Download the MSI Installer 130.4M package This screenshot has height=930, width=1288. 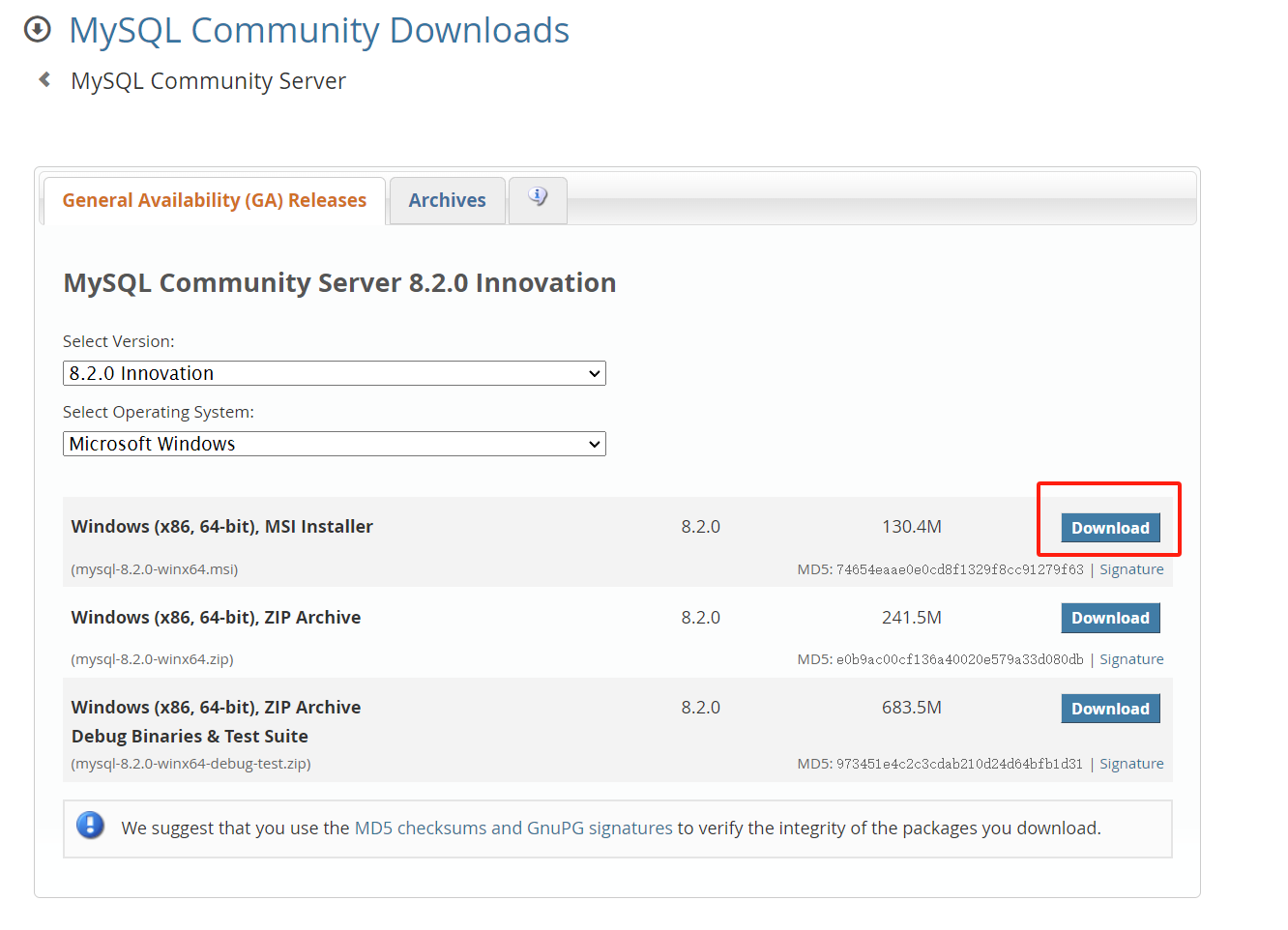[x=1110, y=528]
